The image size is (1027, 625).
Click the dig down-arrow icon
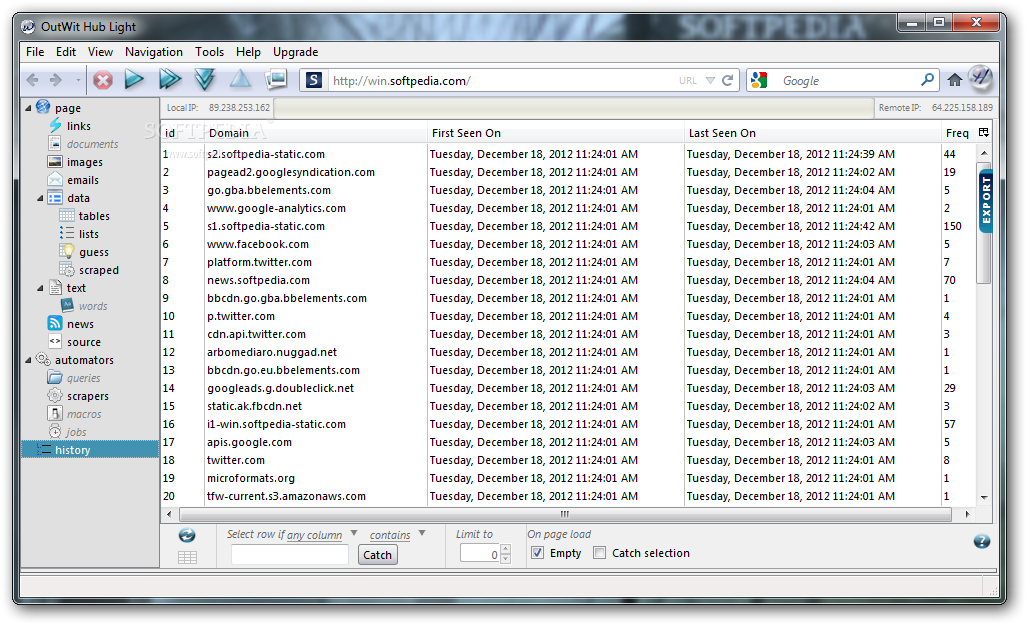tap(205, 80)
